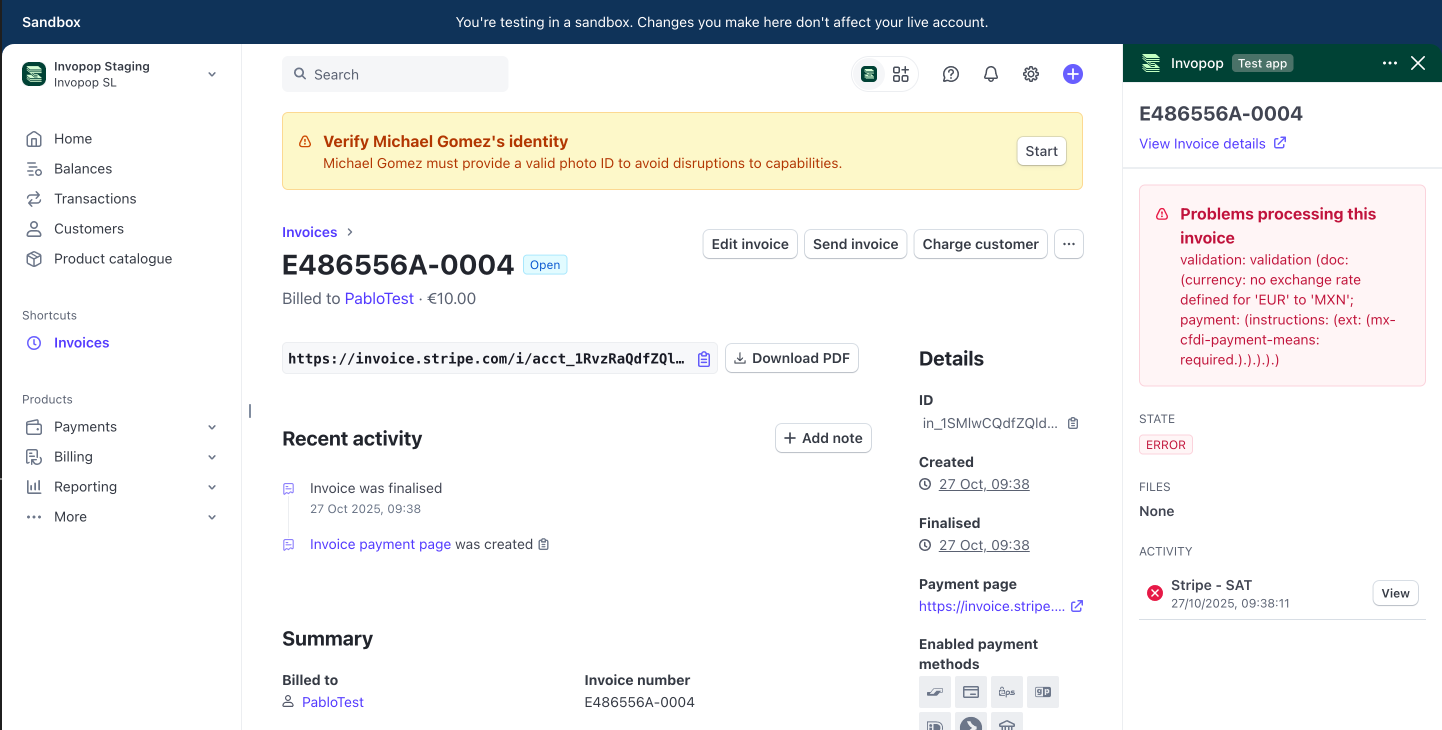Open the Invopop app options ellipsis menu
Screen dimensions: 1442x730
pyautogui.click(x=1390, y=62)
